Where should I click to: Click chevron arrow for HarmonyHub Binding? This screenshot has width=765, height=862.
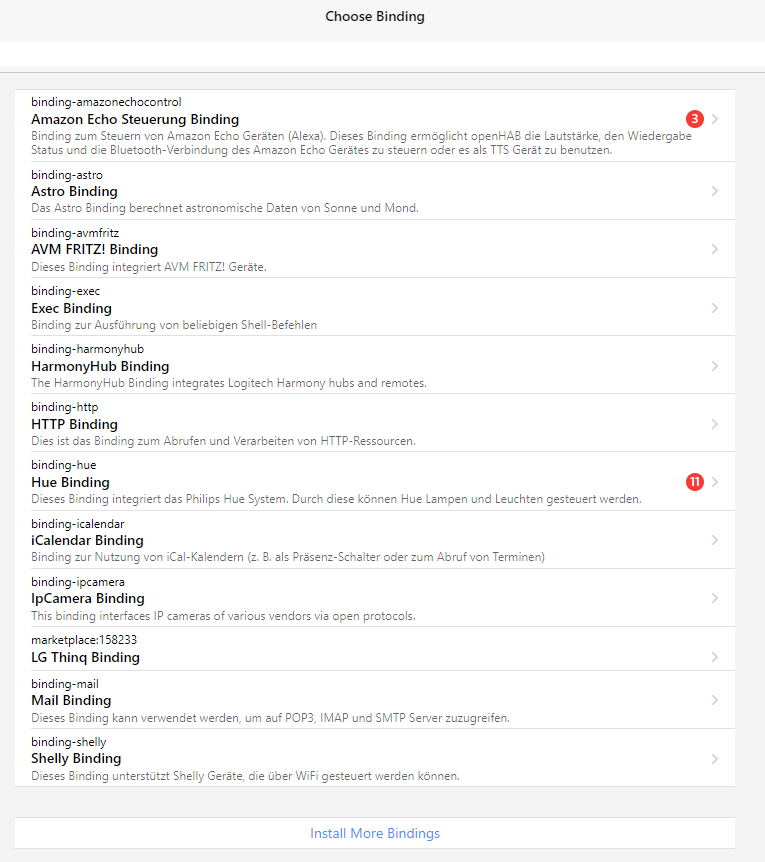(x=715, y=366)
